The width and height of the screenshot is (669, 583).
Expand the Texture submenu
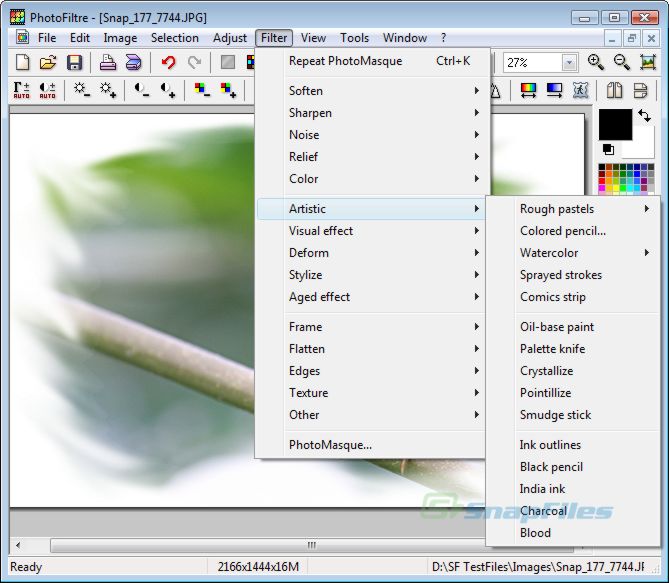point(371,393)
